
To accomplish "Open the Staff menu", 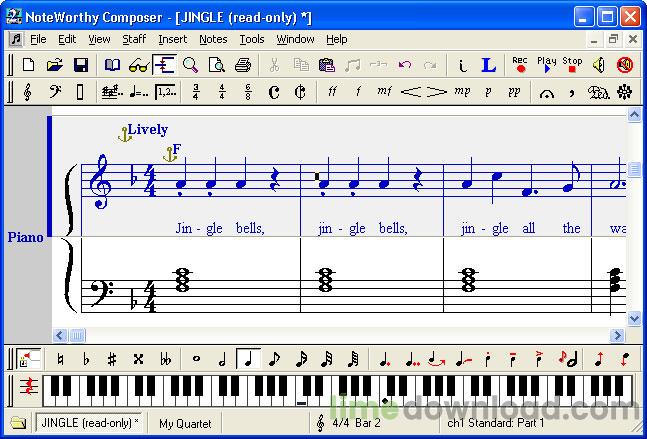I will [x=134, y=39].
